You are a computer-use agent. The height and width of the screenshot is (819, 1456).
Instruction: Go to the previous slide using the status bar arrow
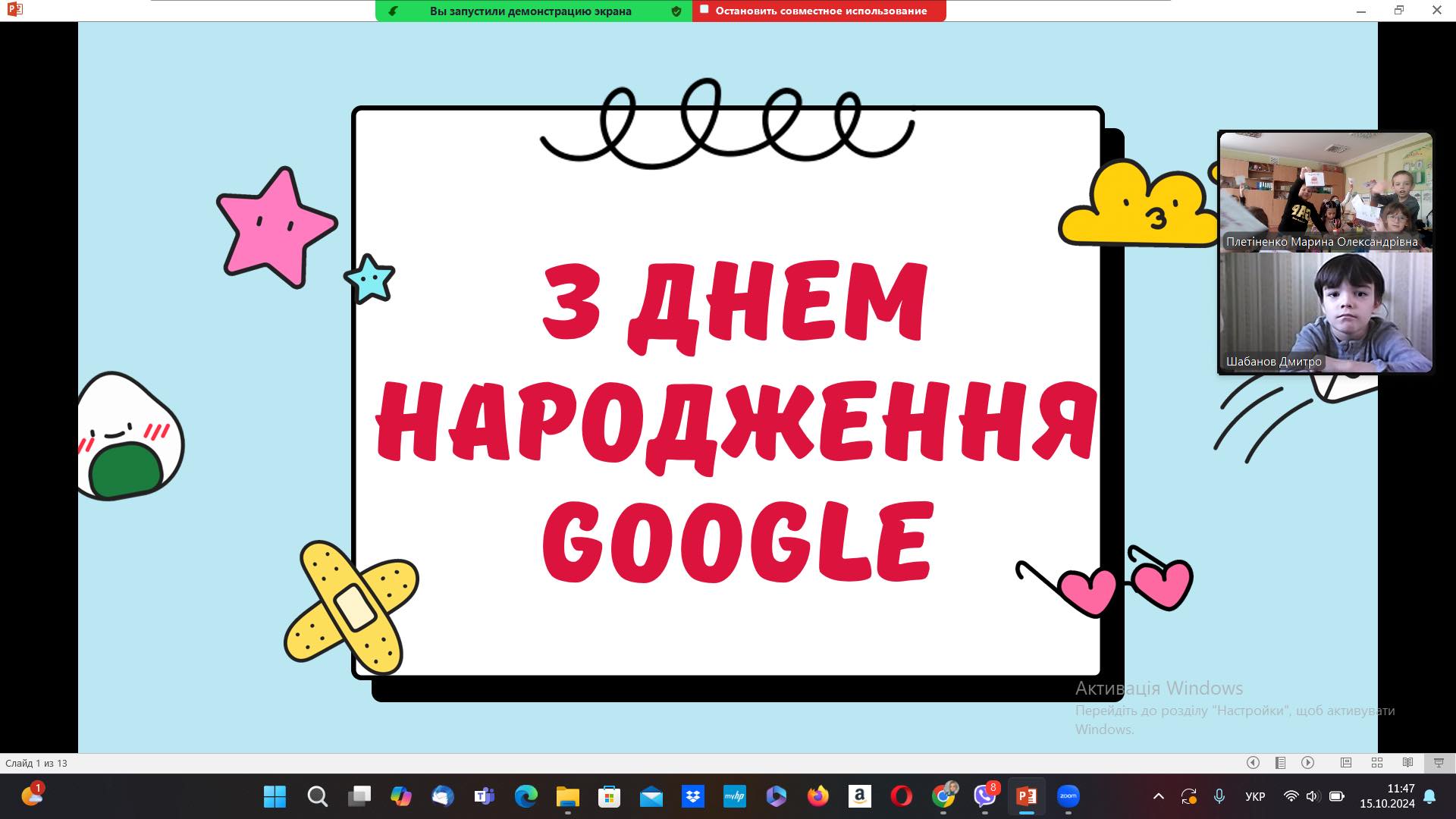click(1253, 763)
